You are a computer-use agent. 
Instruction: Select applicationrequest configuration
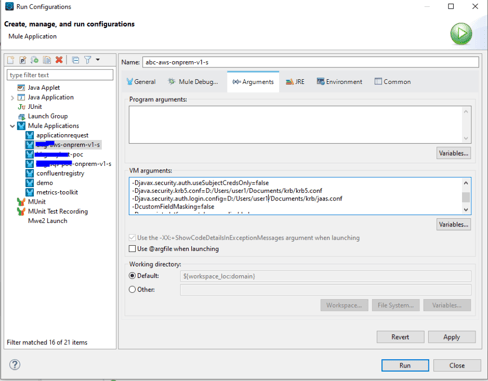point(62,135)
